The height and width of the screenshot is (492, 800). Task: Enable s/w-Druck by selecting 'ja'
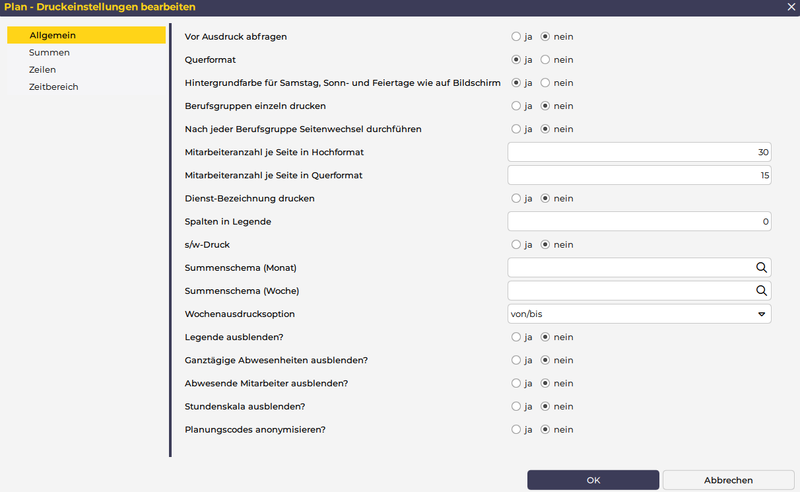[x=517, y=244]
